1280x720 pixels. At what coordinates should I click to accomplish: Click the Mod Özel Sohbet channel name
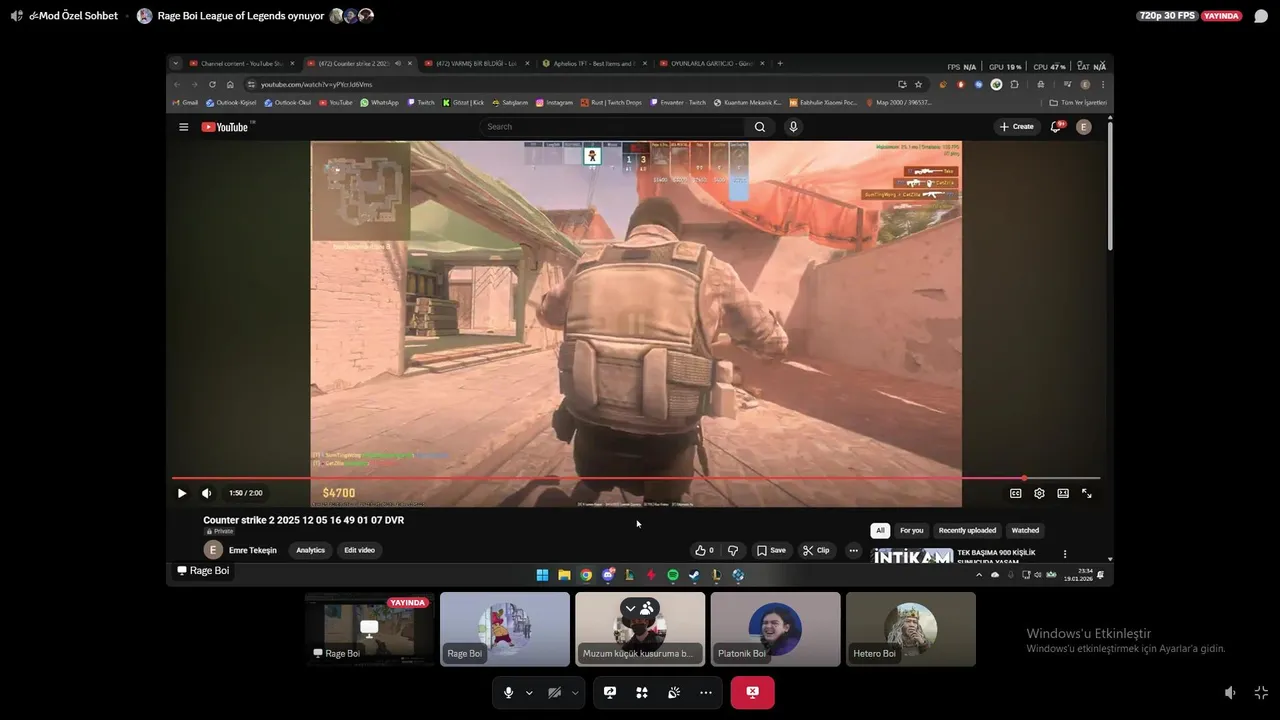point(73,16)
